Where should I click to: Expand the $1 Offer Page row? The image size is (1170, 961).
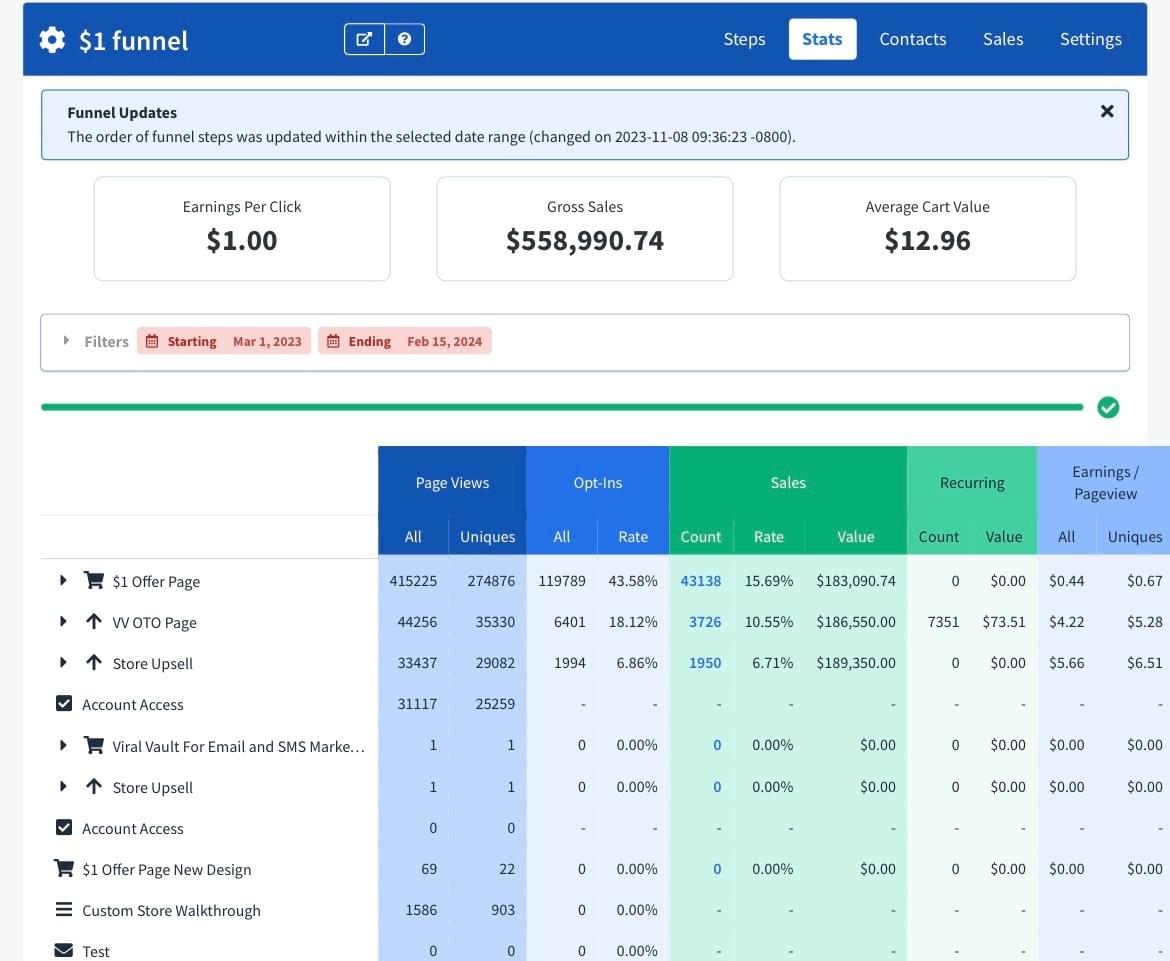point(63,581)
